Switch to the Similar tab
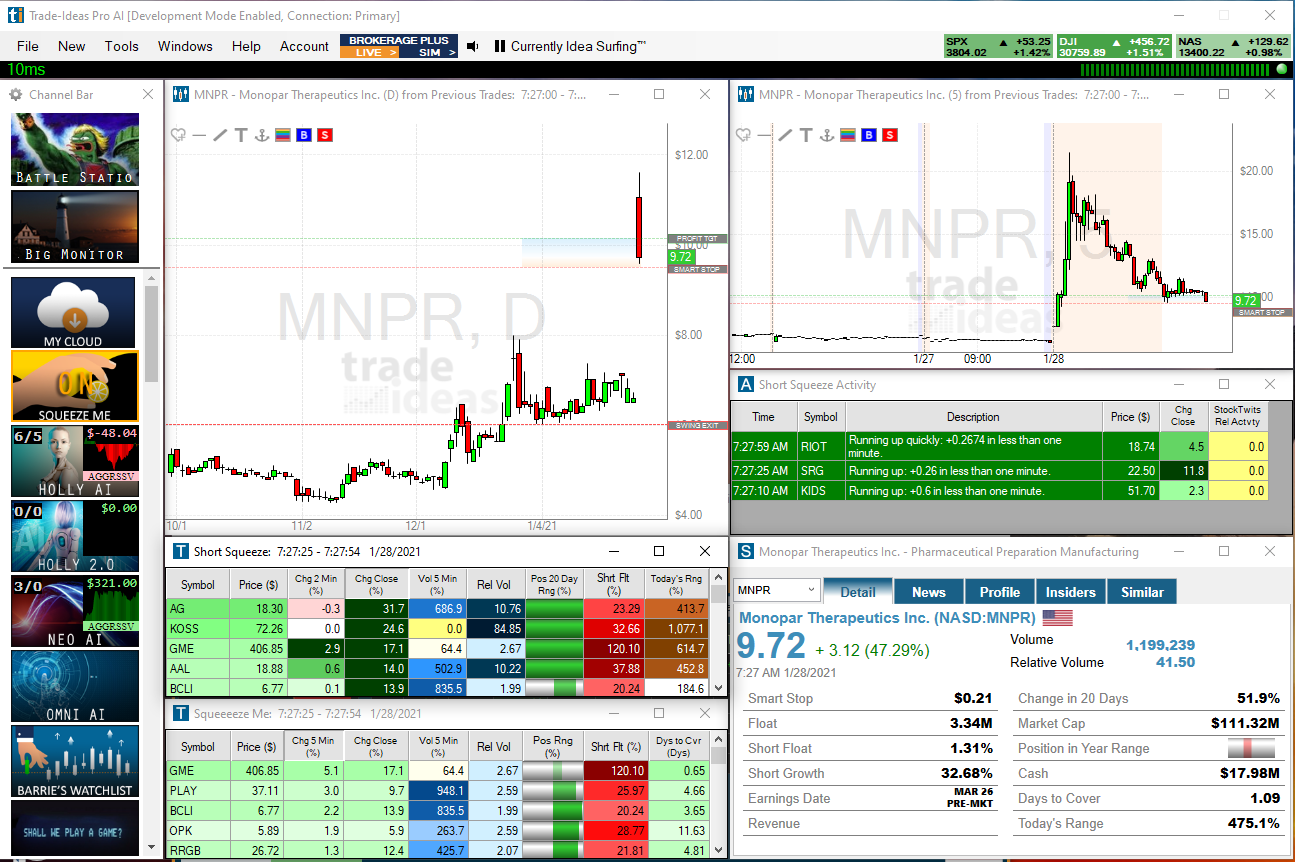This screenshot has width=1295, height=862. point(1142,591)
